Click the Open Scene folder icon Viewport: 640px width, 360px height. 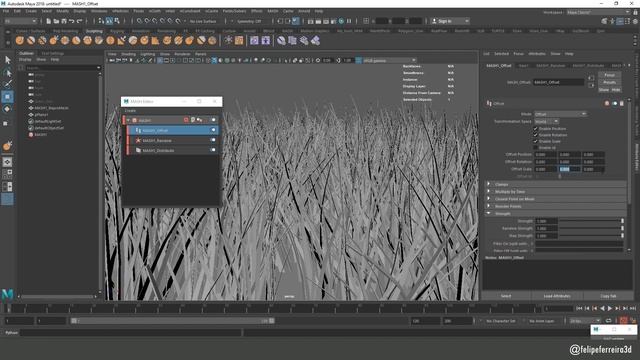point(56,21)
